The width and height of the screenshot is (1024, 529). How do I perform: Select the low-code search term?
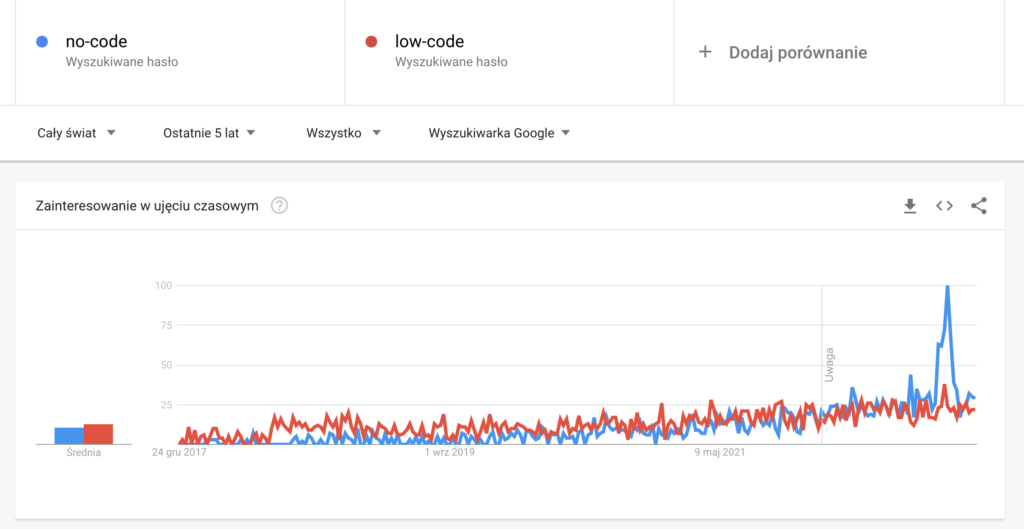pos(429,42)
